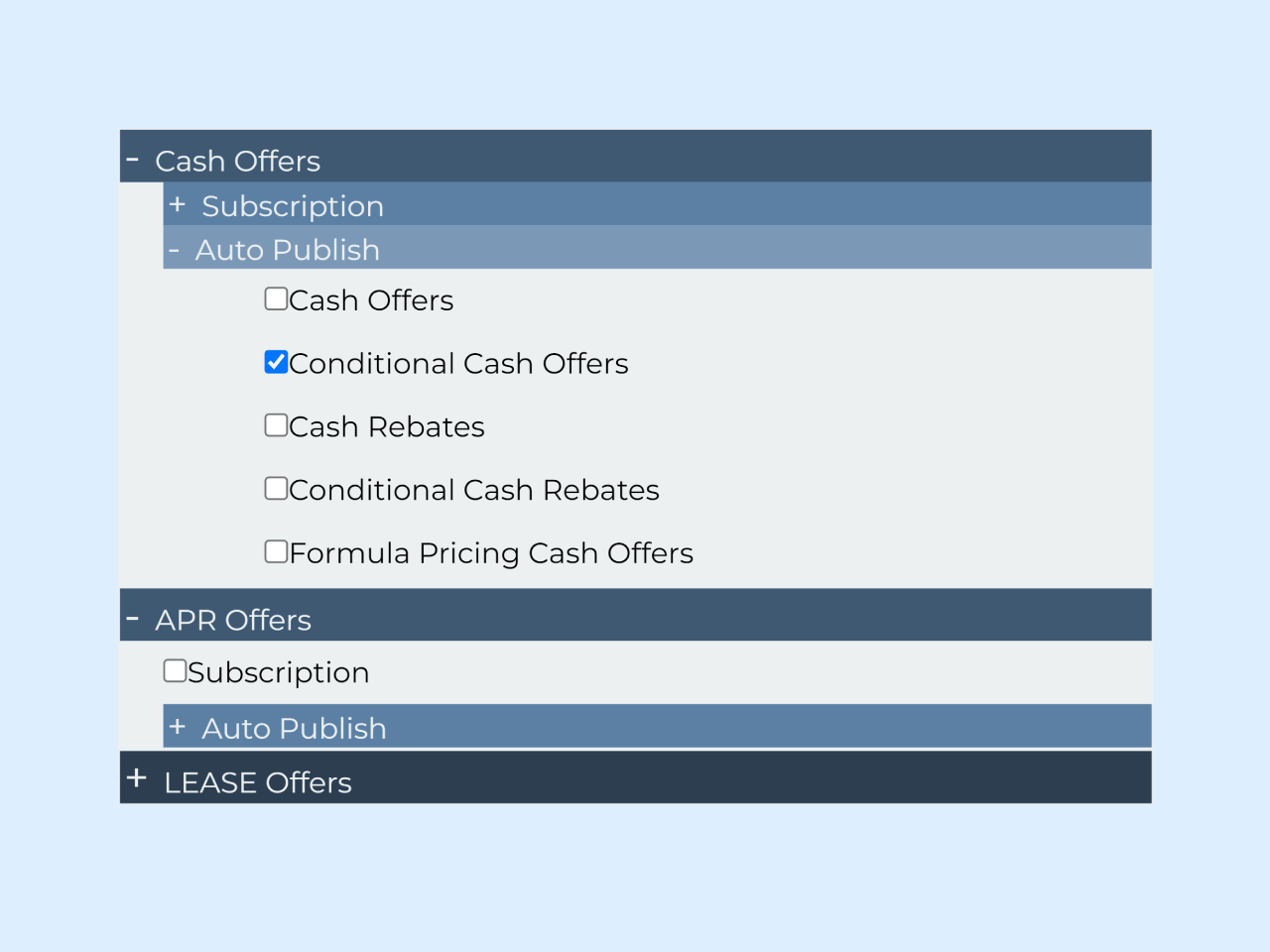This screenshot has height=952, width=1270.
Task: Expand the Subscription section under Cash Offers
Action: tap(178, 204)
